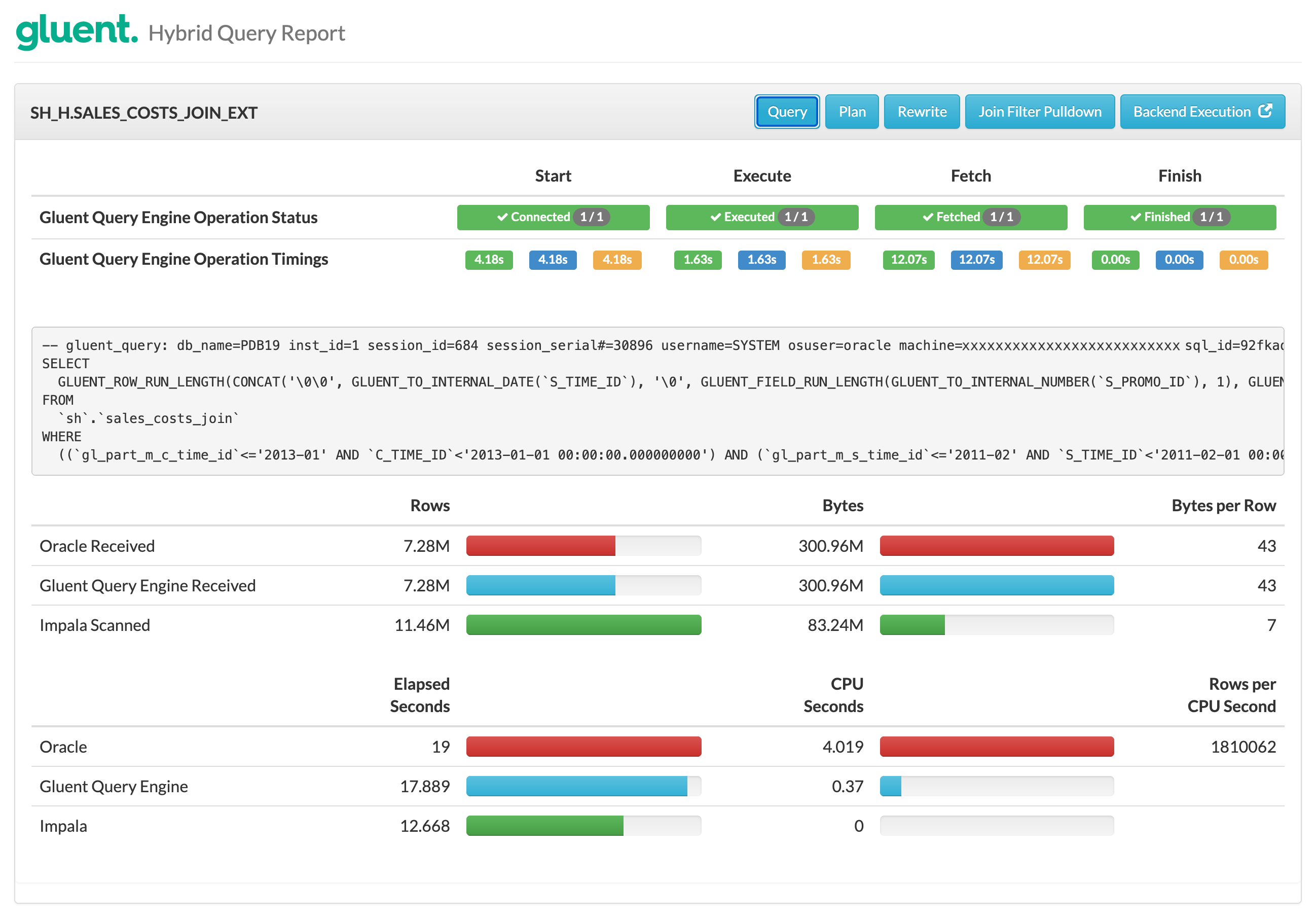Click the Finished checkmark status badge
The height and width of the screenshot is (918, 1316).
pos(1179,217)
